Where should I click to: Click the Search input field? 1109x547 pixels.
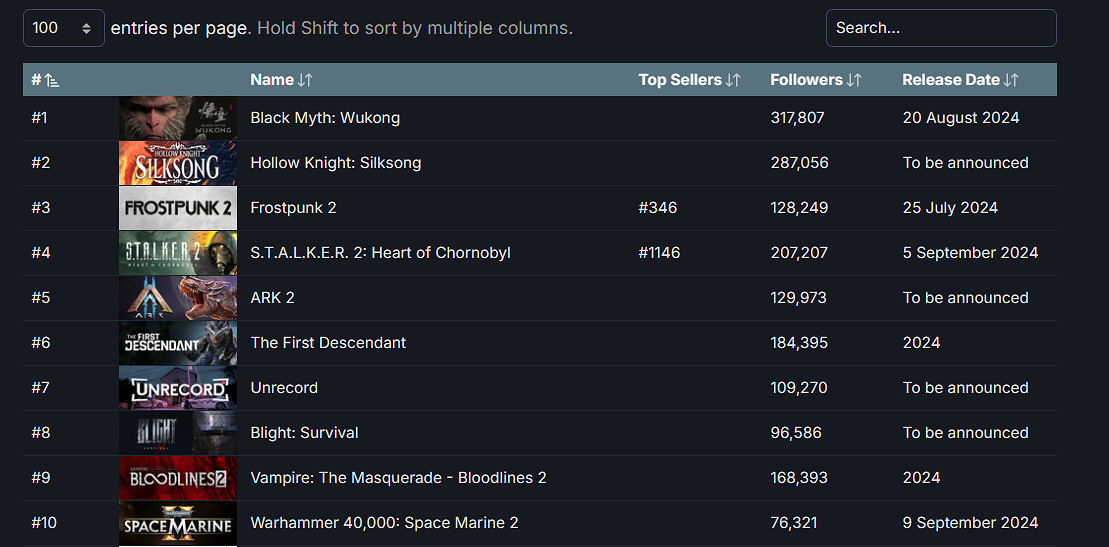(940, 28)
